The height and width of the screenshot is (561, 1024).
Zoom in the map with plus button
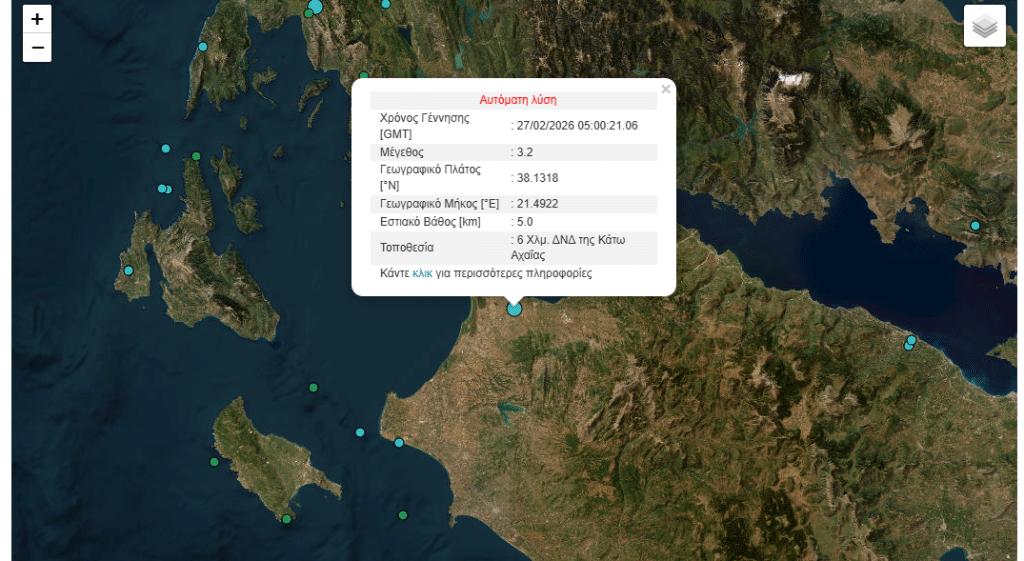click(37, 19)
